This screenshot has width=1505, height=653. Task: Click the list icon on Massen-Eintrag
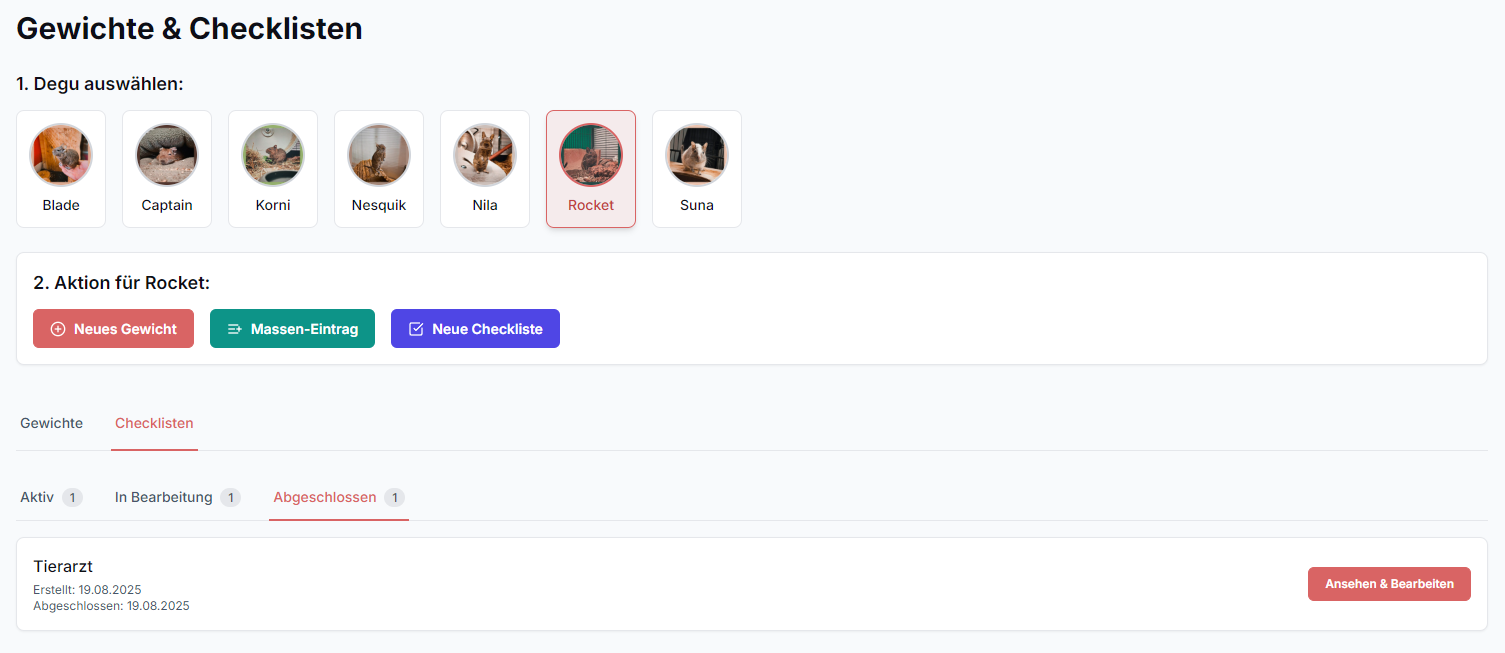235,329
